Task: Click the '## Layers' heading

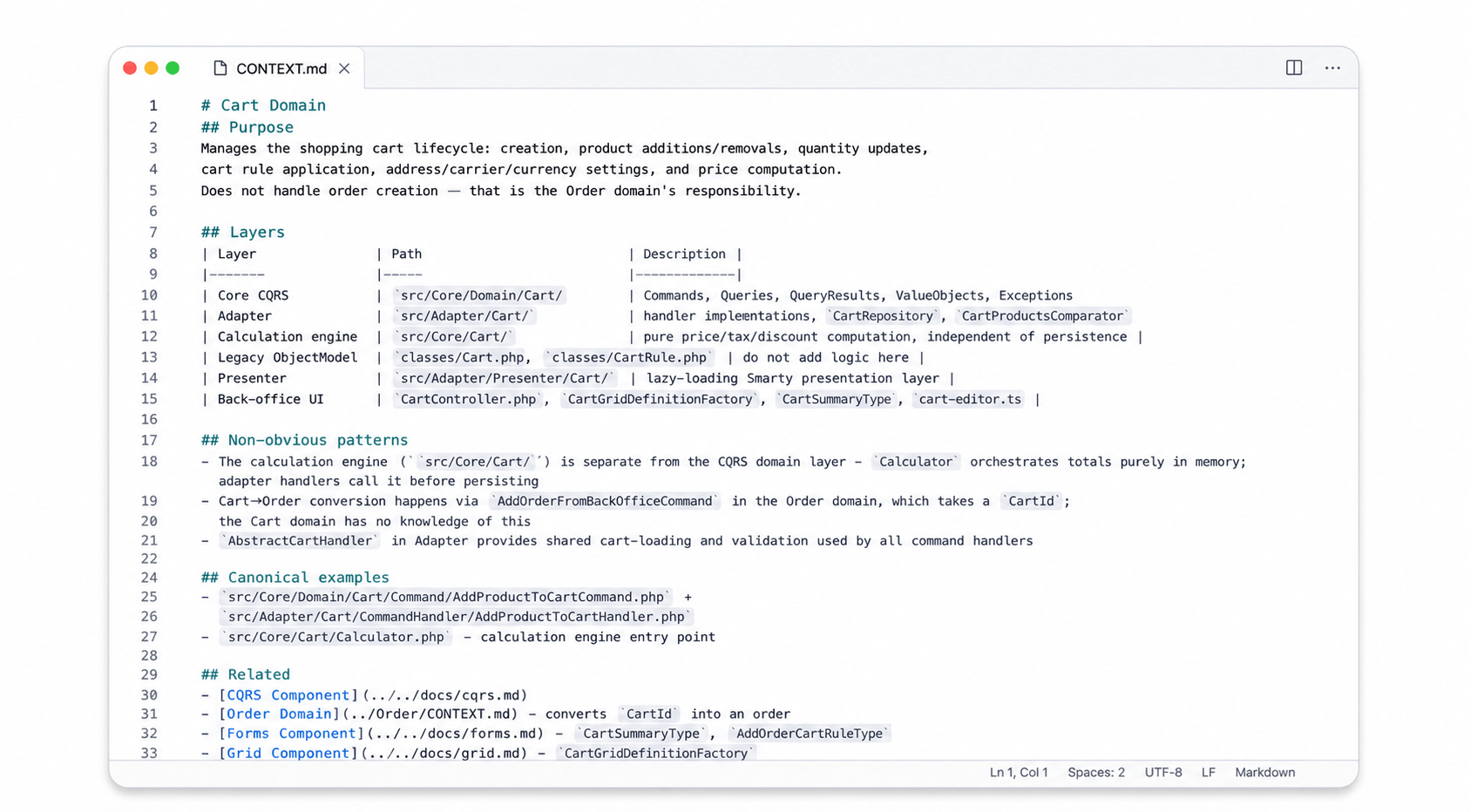Action: click(243, 233)
